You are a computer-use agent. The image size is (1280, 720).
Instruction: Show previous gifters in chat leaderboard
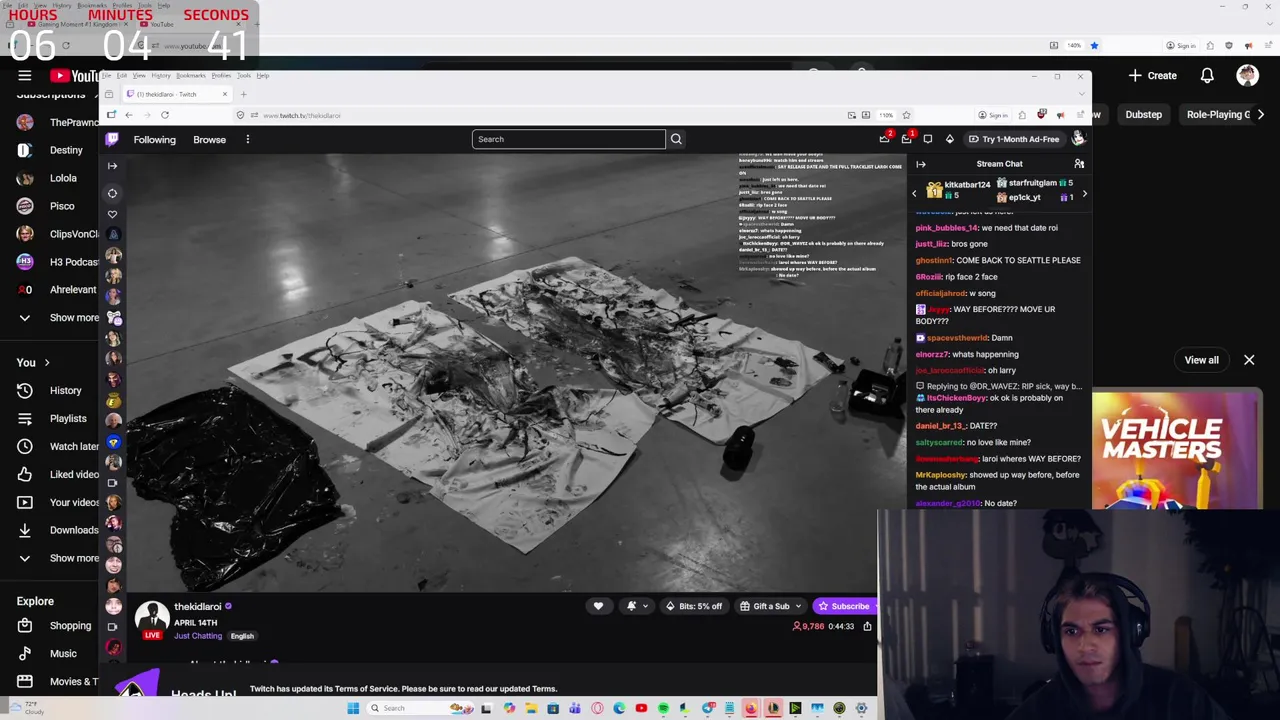[914, 194]
